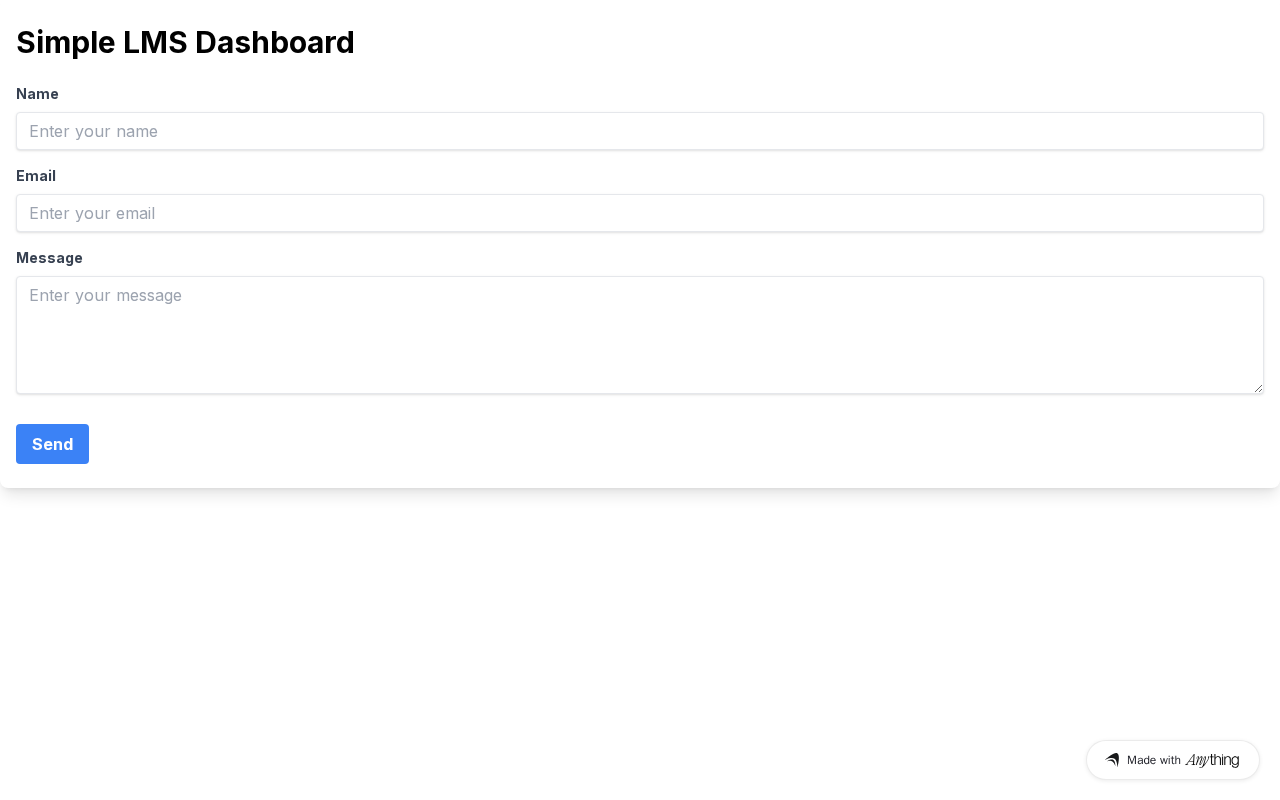Screen dimensions: 1280x800
Task: Click the blue Send button
Action: (52, 444)
